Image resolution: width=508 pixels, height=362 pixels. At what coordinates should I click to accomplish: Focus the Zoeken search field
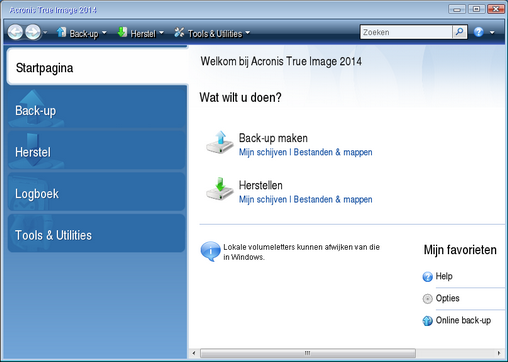click(406, 32)
